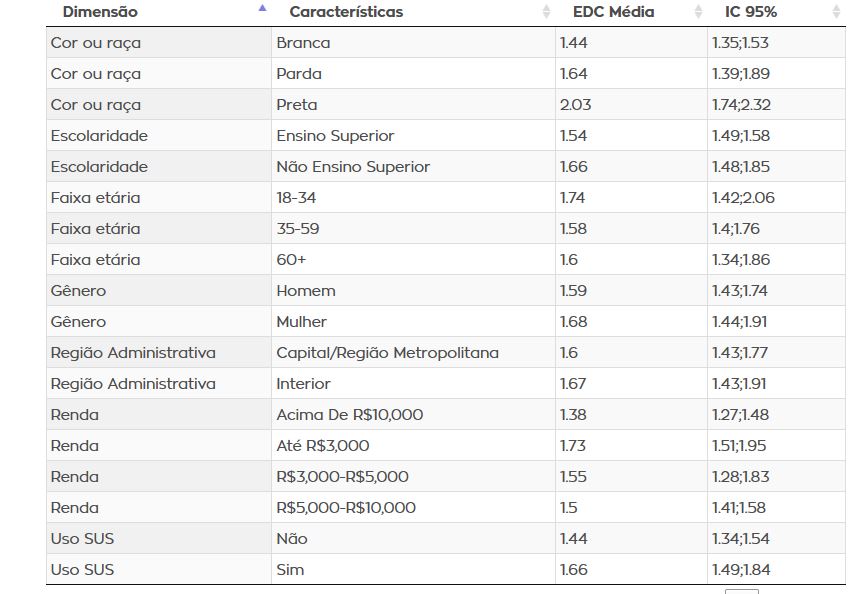
Task: Sort table by EDC Média header label
Action: 613,12
